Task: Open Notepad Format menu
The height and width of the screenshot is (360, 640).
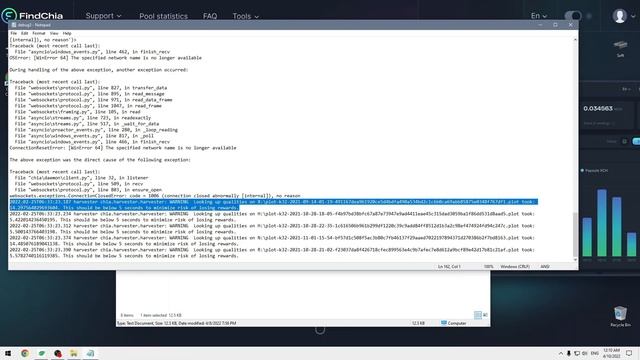Action: [38, 33]
